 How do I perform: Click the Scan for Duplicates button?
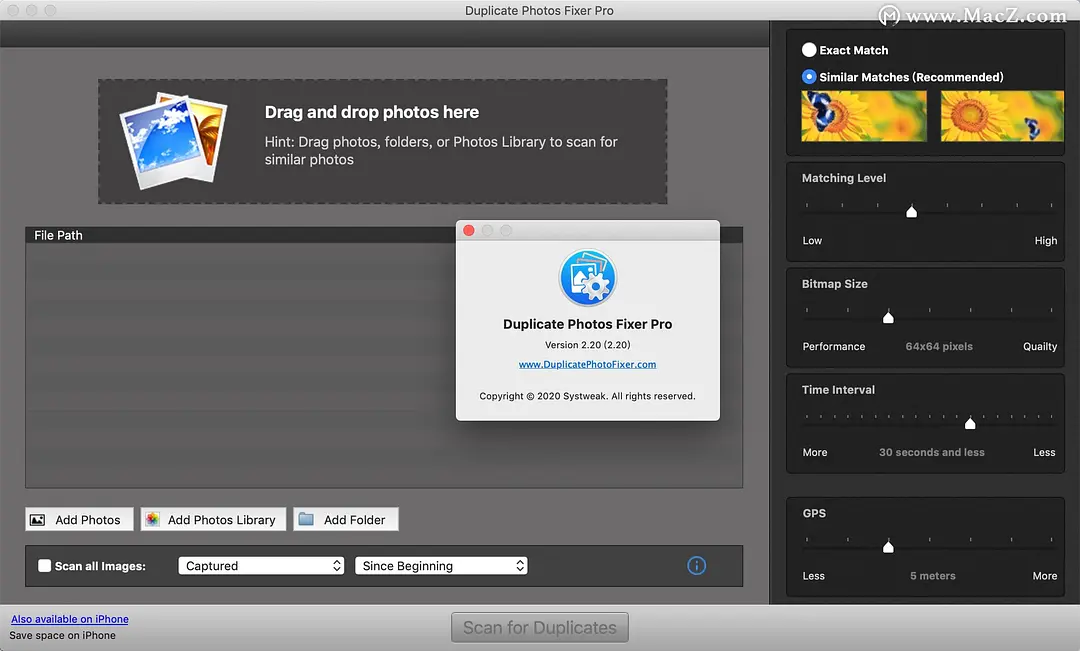tap(539, 628)
